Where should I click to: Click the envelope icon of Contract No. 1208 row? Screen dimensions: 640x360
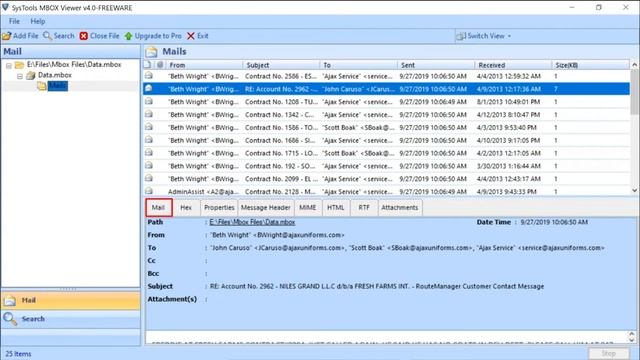click(149, 101)
